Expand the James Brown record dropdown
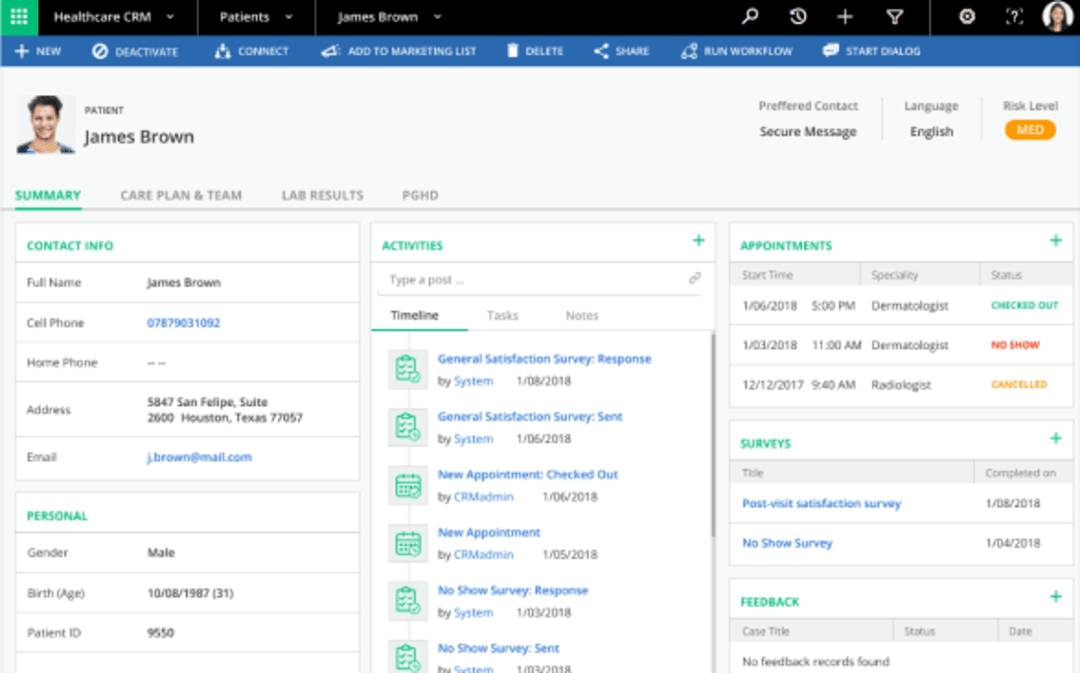 [438, 17]
